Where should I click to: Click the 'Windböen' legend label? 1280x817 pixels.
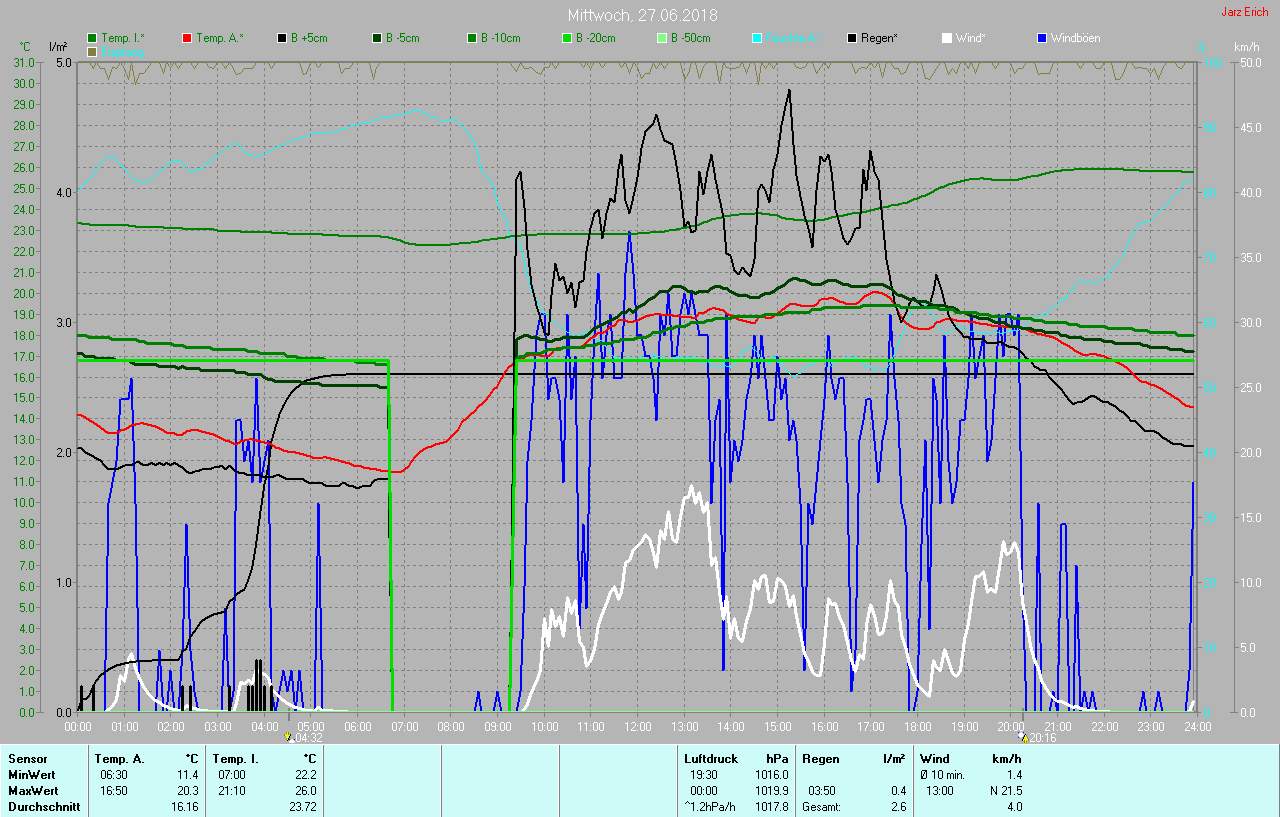1076,38
